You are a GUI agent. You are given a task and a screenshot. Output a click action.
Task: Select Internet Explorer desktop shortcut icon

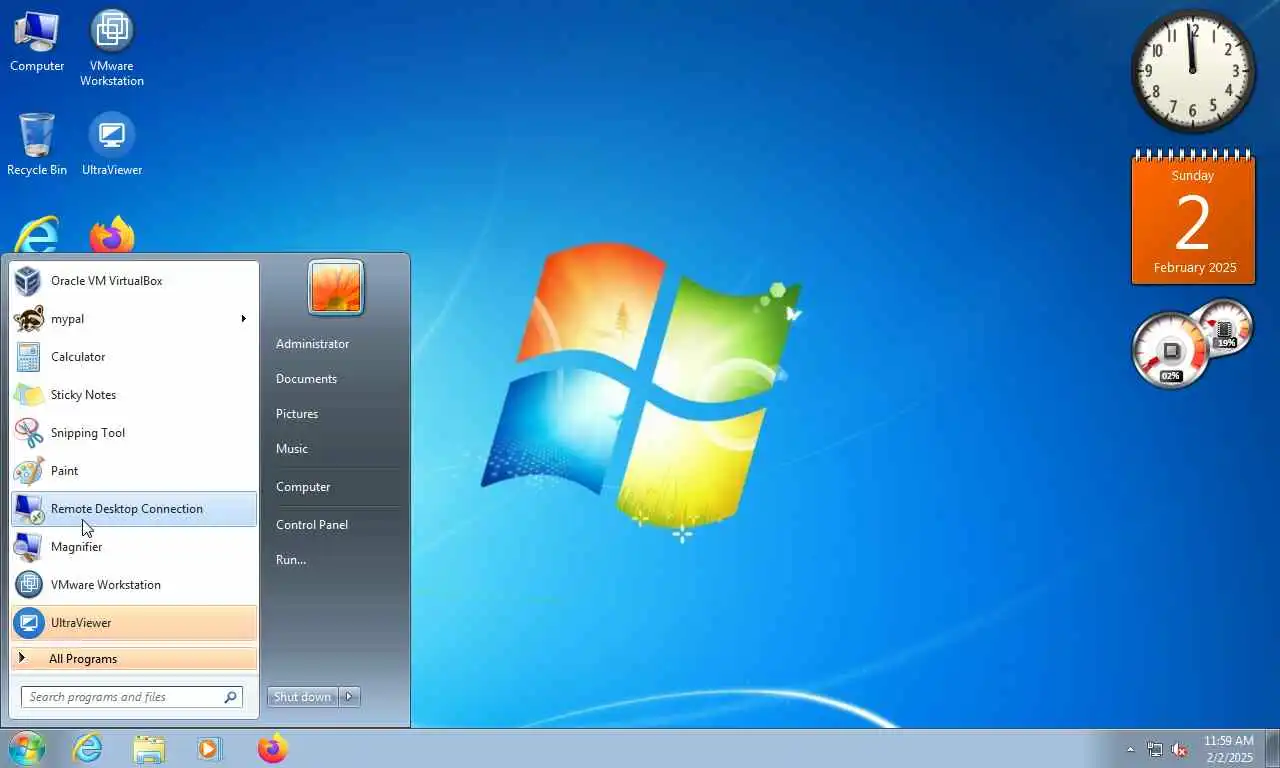pos(37,235)
